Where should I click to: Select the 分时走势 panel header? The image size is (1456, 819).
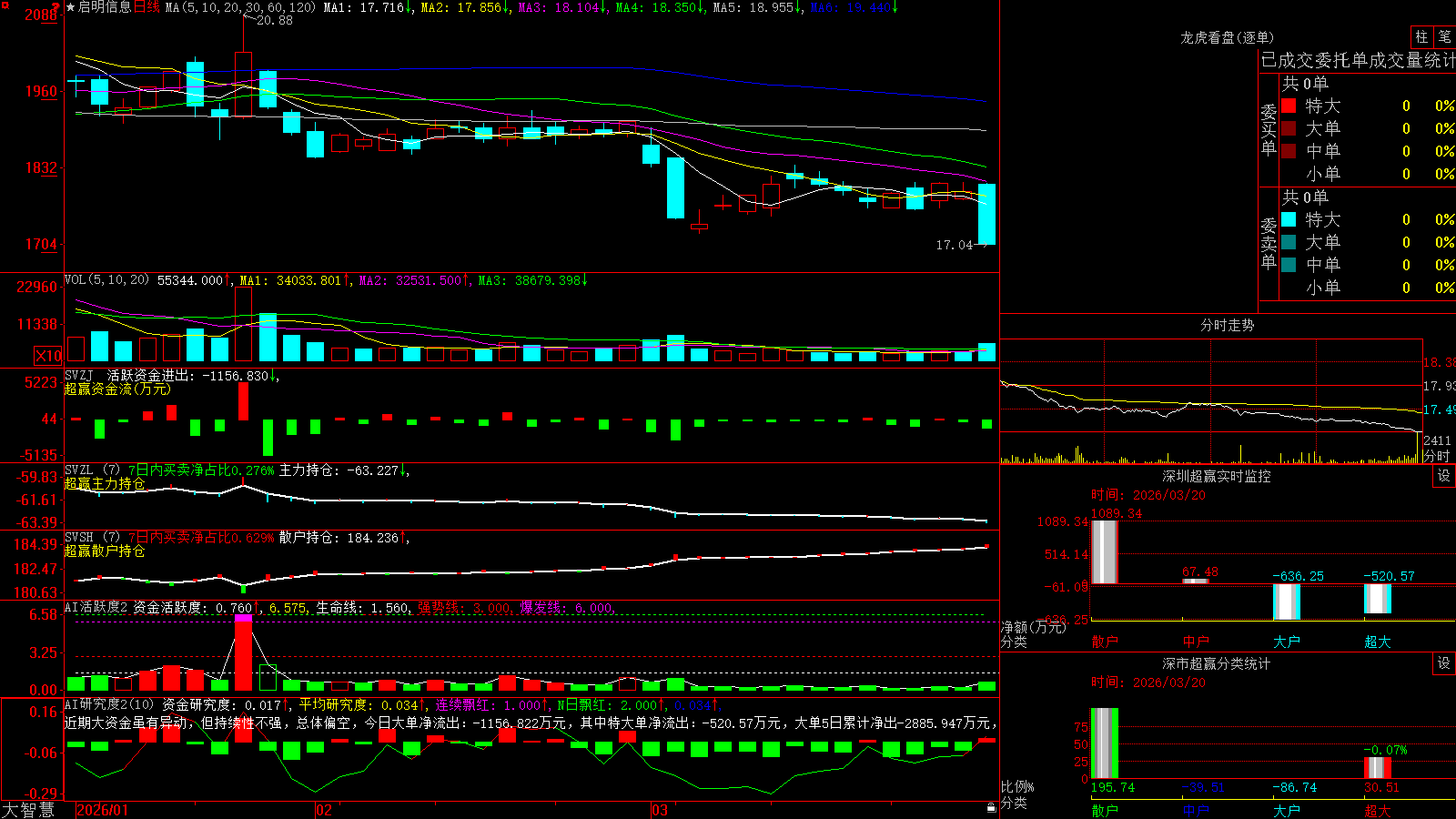(x=1227, y=325)
